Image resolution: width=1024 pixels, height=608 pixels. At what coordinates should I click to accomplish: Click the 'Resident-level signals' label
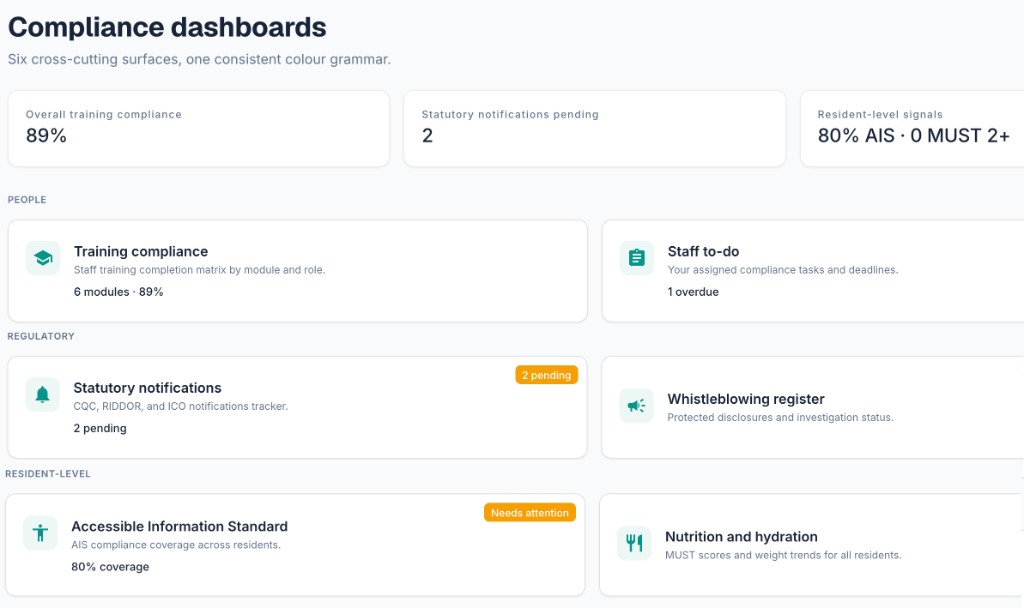[x=880, y=114]
